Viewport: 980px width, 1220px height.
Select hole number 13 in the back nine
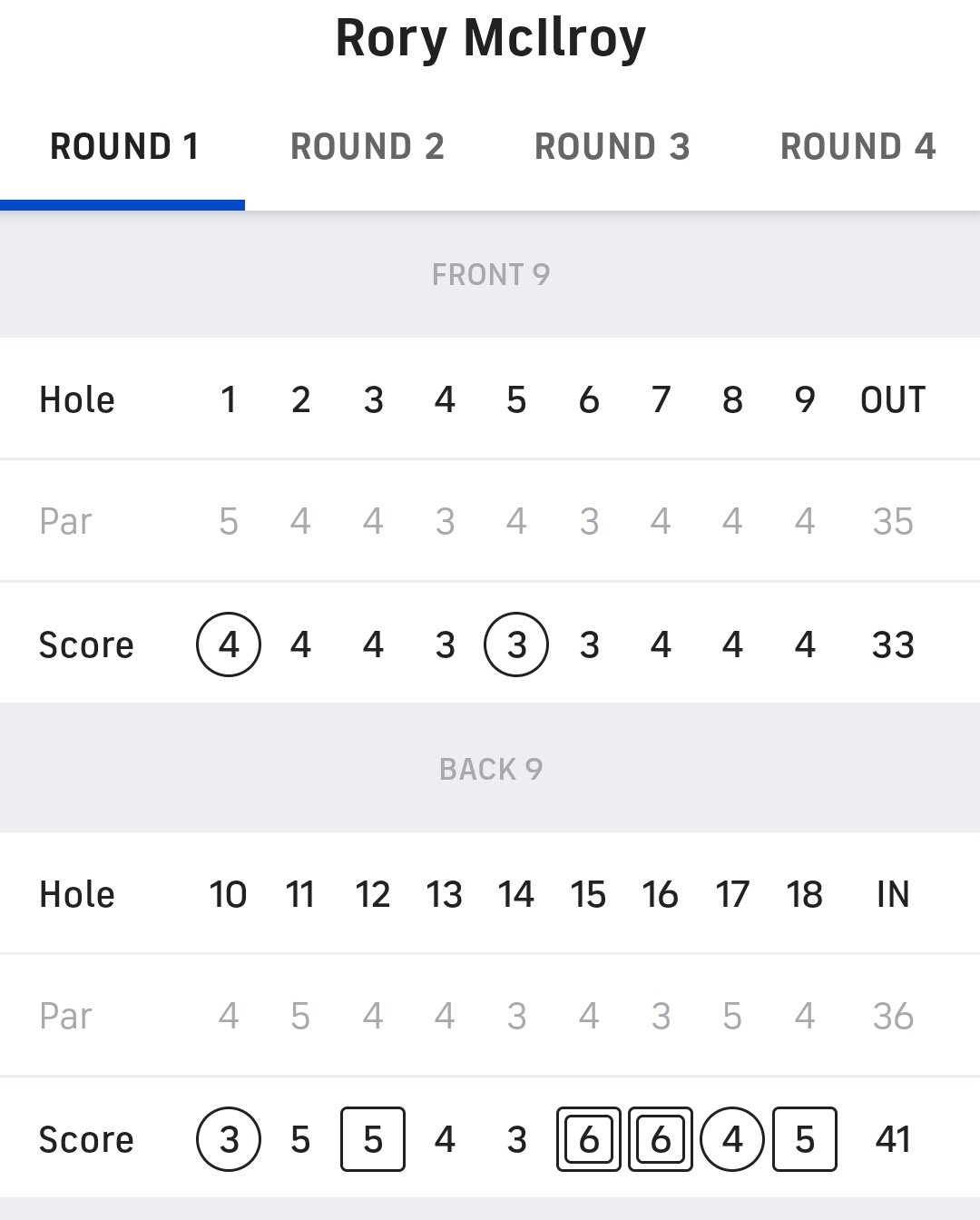445,894
